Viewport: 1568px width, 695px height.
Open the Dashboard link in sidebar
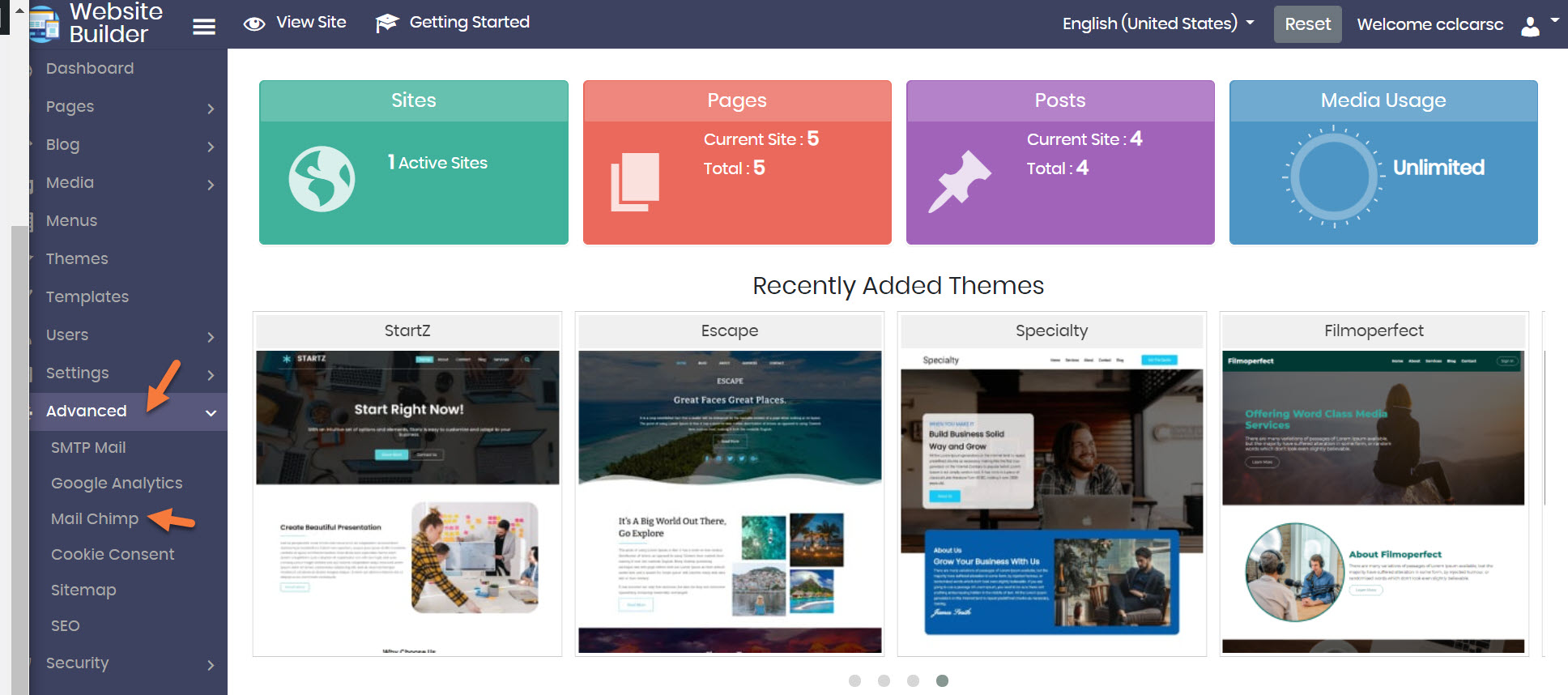(90, 69)
